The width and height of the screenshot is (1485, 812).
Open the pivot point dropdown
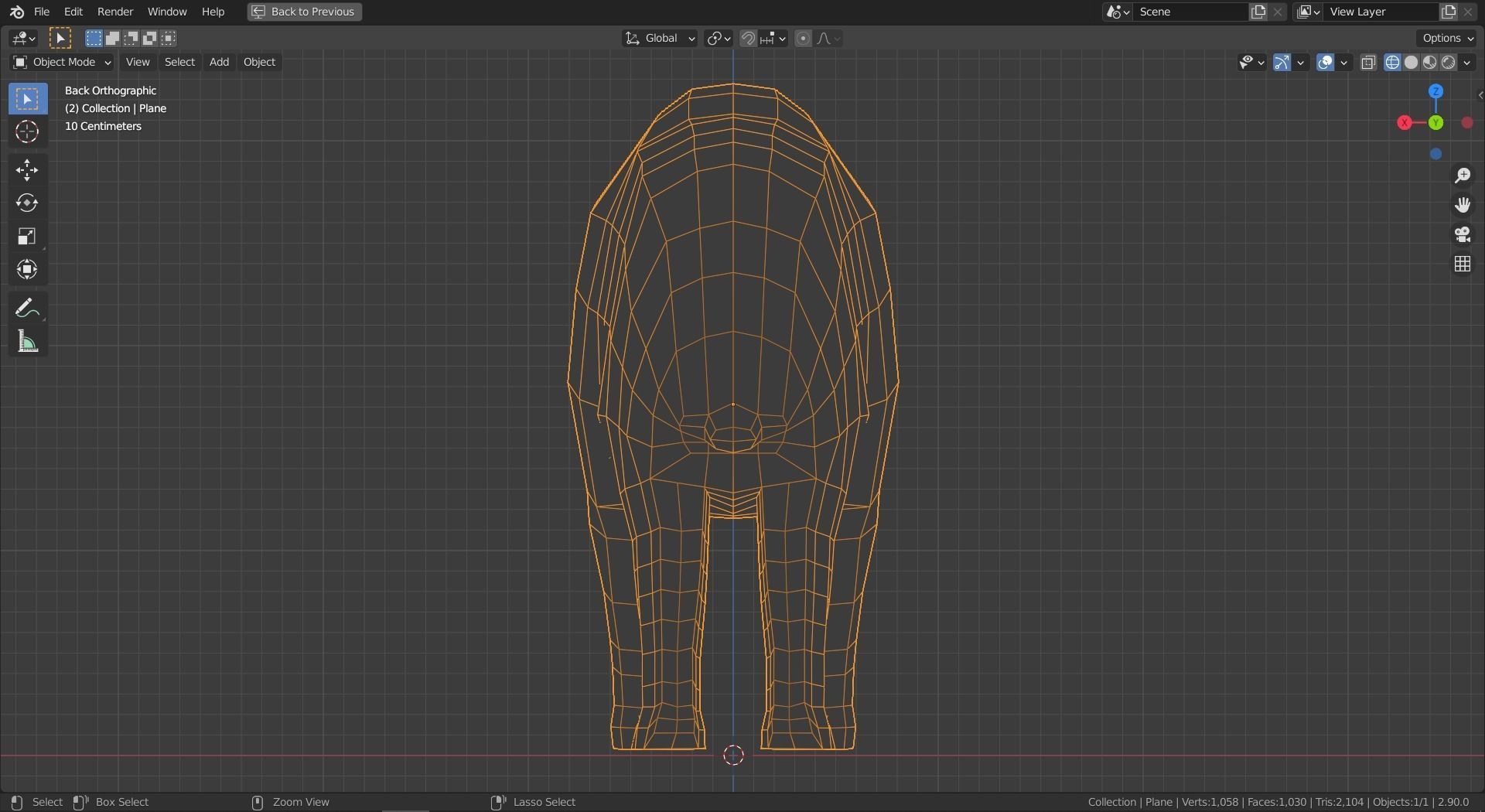[x=719, y=38]
